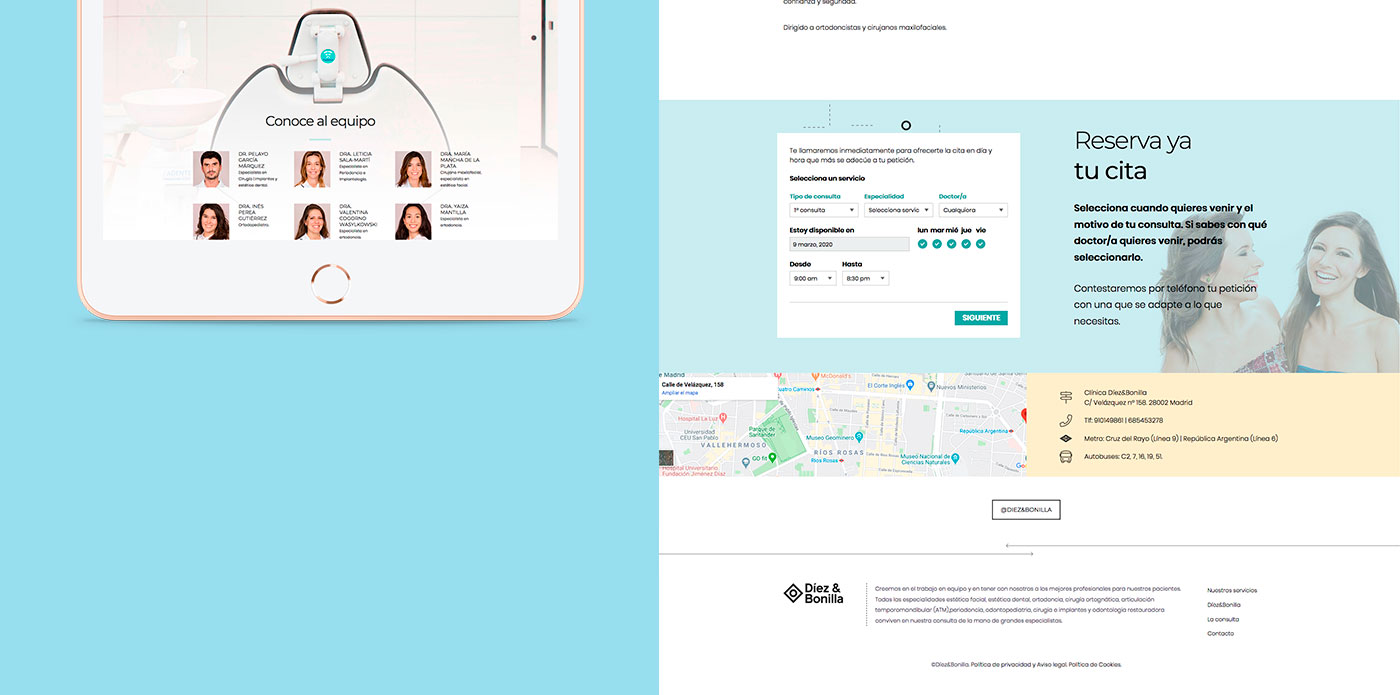1400x695 pixels.
Task: Click Dra. María Mancha de la Plata's photo
Action: 413,169
